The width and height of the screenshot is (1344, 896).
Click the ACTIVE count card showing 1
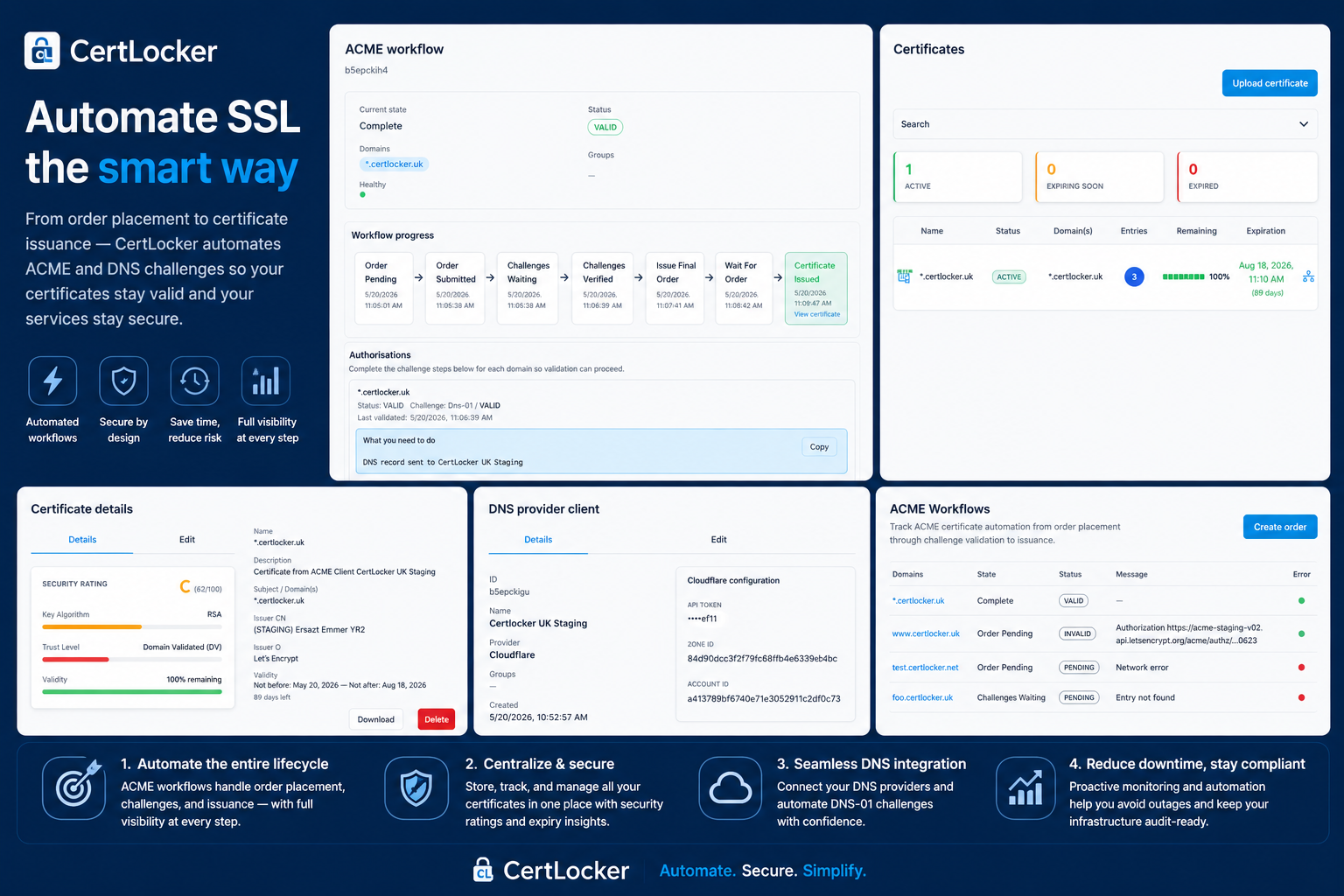[958, 177]
